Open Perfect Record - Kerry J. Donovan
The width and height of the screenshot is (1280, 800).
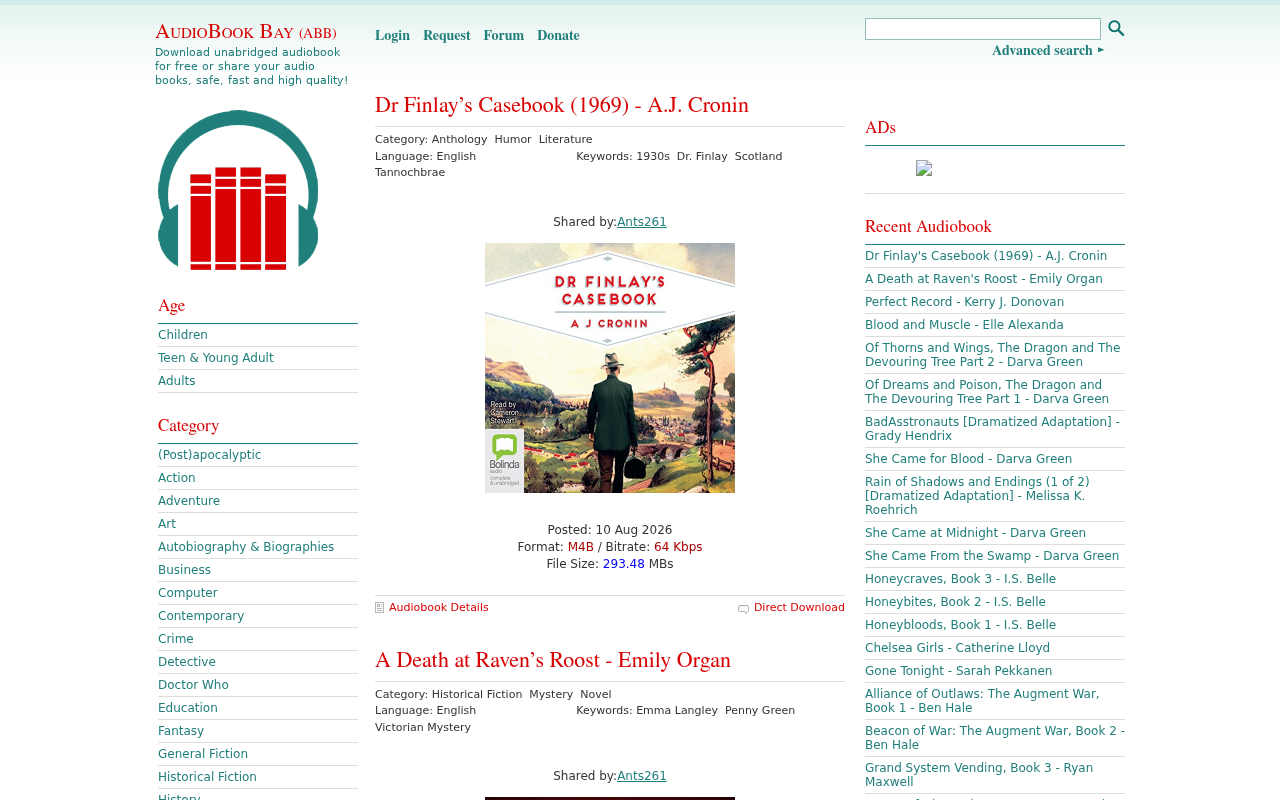tap(964, 302)
